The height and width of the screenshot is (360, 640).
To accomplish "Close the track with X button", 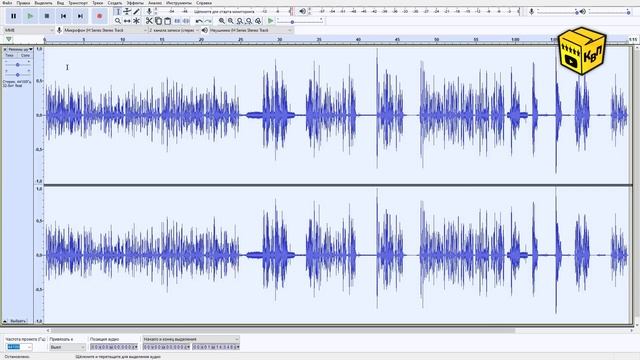I will point(5,49).
